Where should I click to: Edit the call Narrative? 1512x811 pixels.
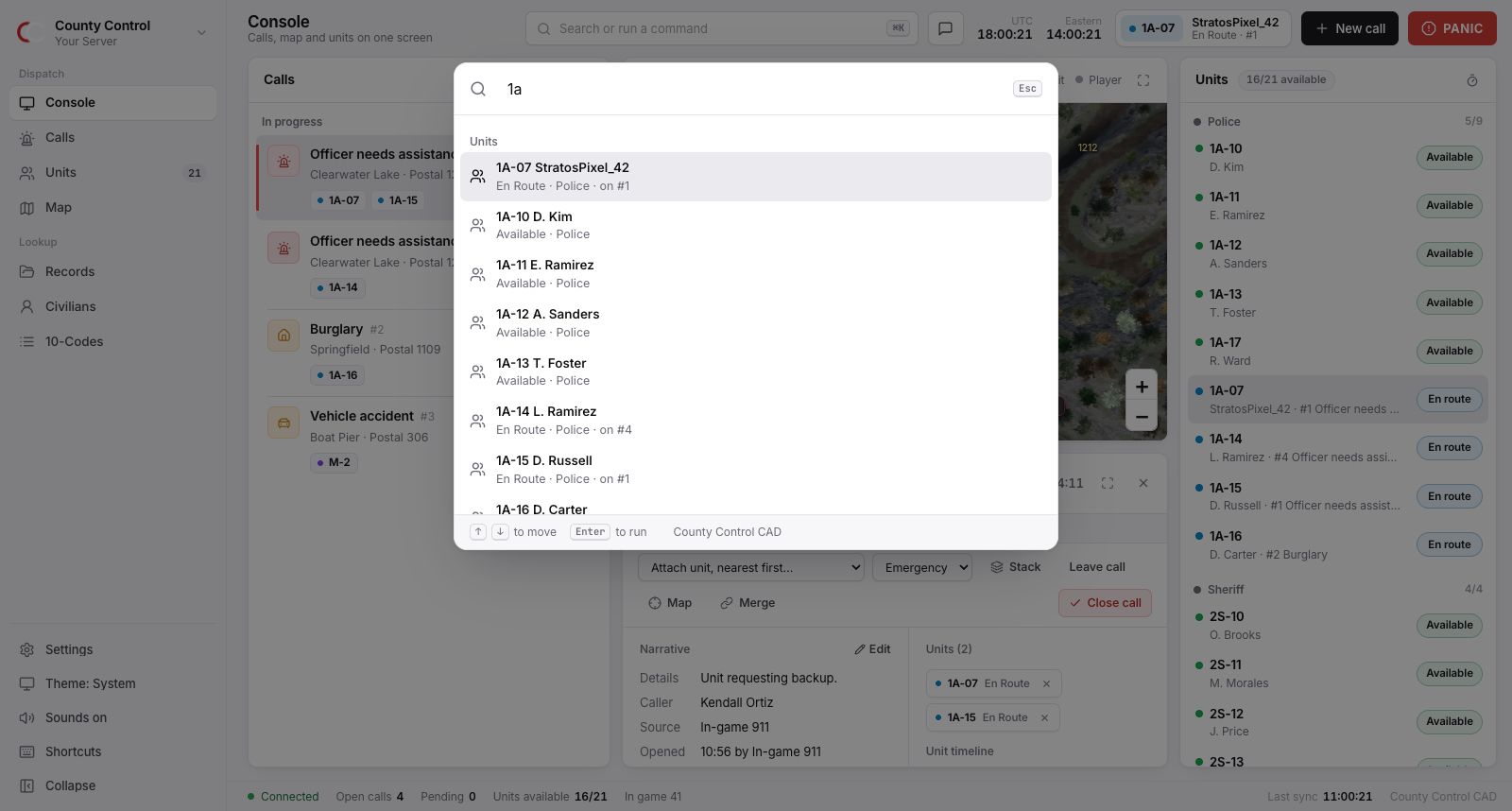pyautogui.click(x=872, y=649)
